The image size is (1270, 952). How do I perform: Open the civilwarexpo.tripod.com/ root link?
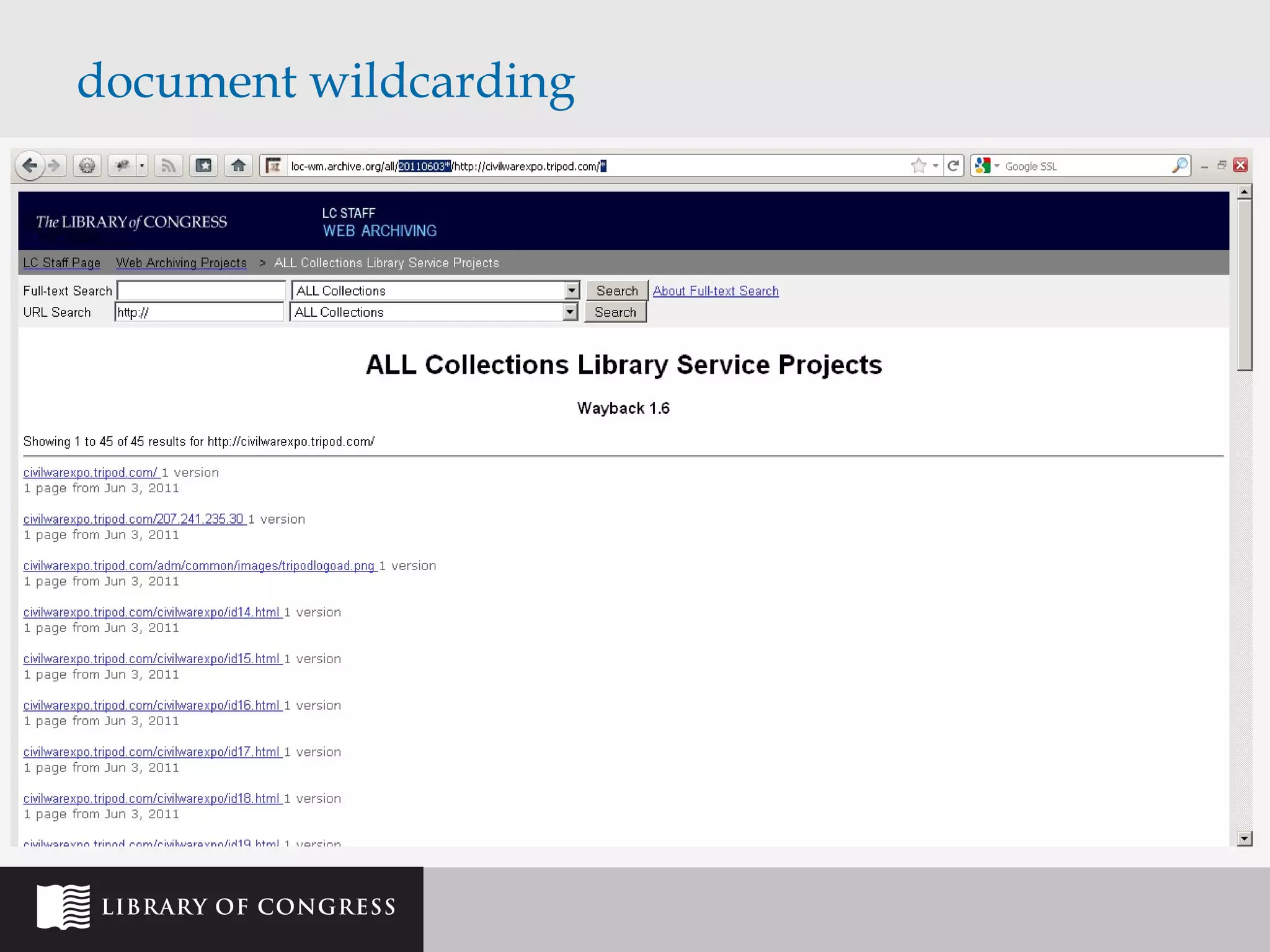point(91,472)
